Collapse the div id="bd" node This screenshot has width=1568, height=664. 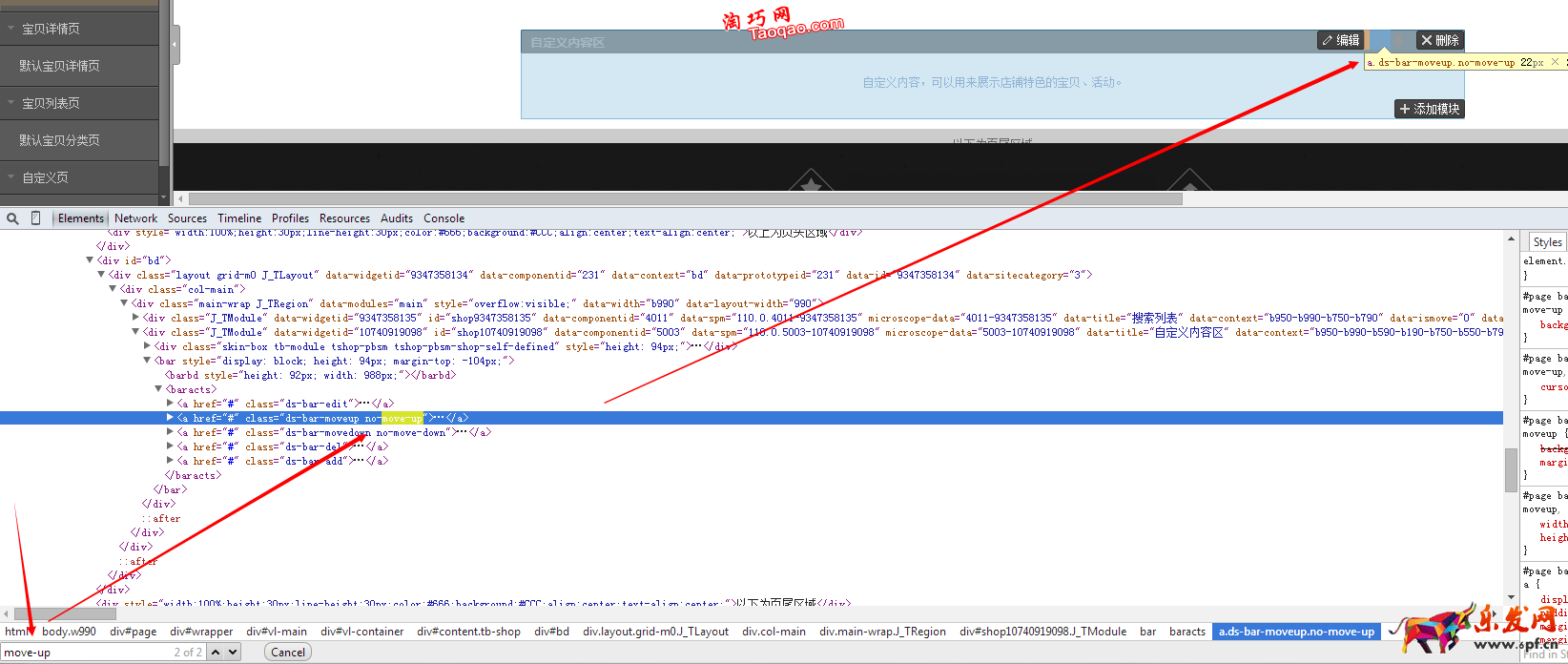point(91,260)
